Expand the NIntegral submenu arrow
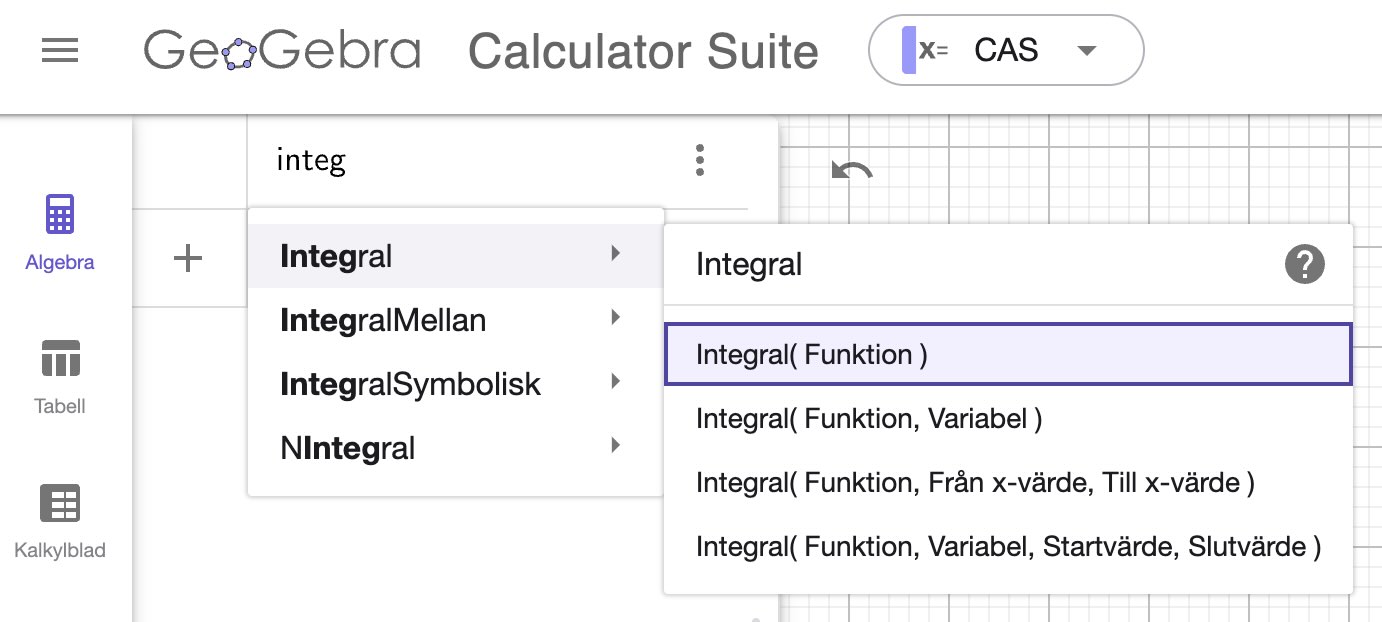This screenshot has width=1382, height=622. click(615, 448)
